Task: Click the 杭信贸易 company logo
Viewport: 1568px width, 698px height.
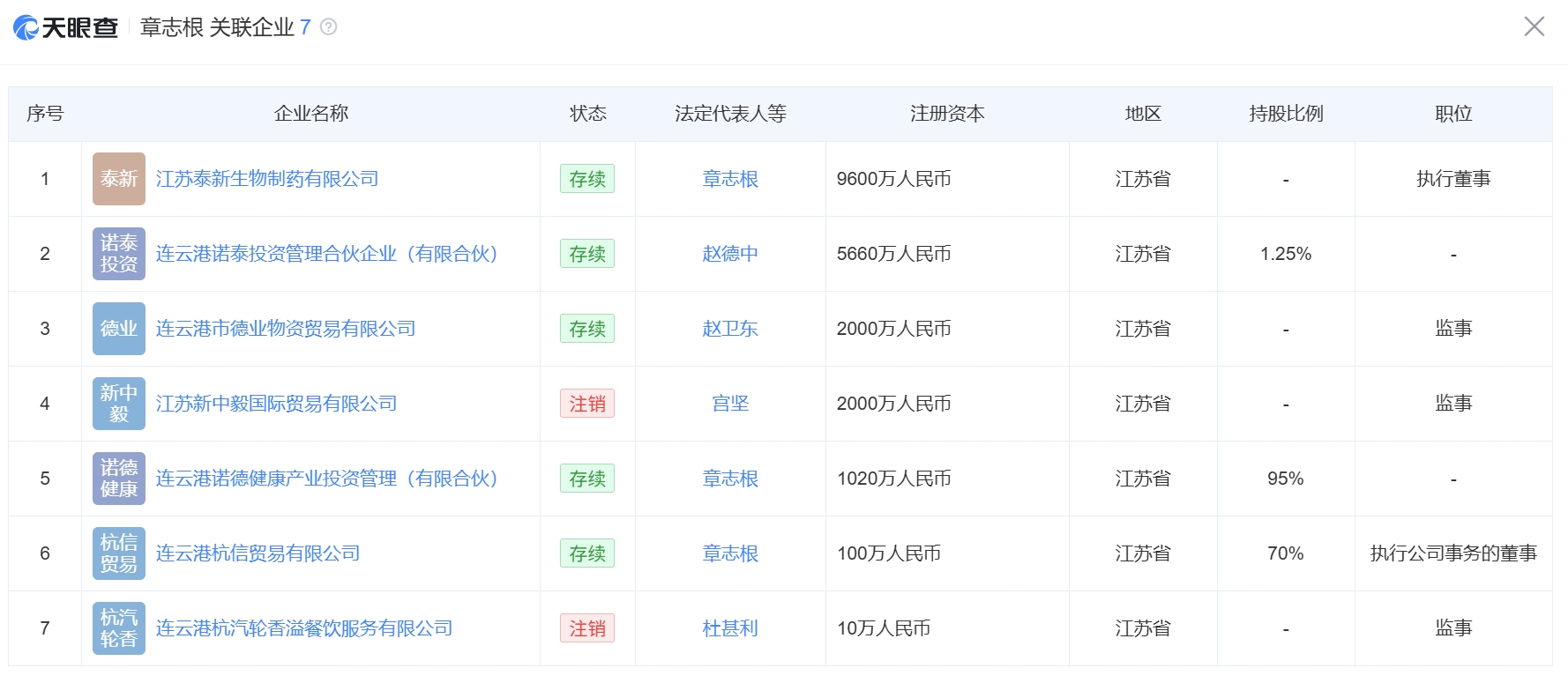Action: (119, 553)
